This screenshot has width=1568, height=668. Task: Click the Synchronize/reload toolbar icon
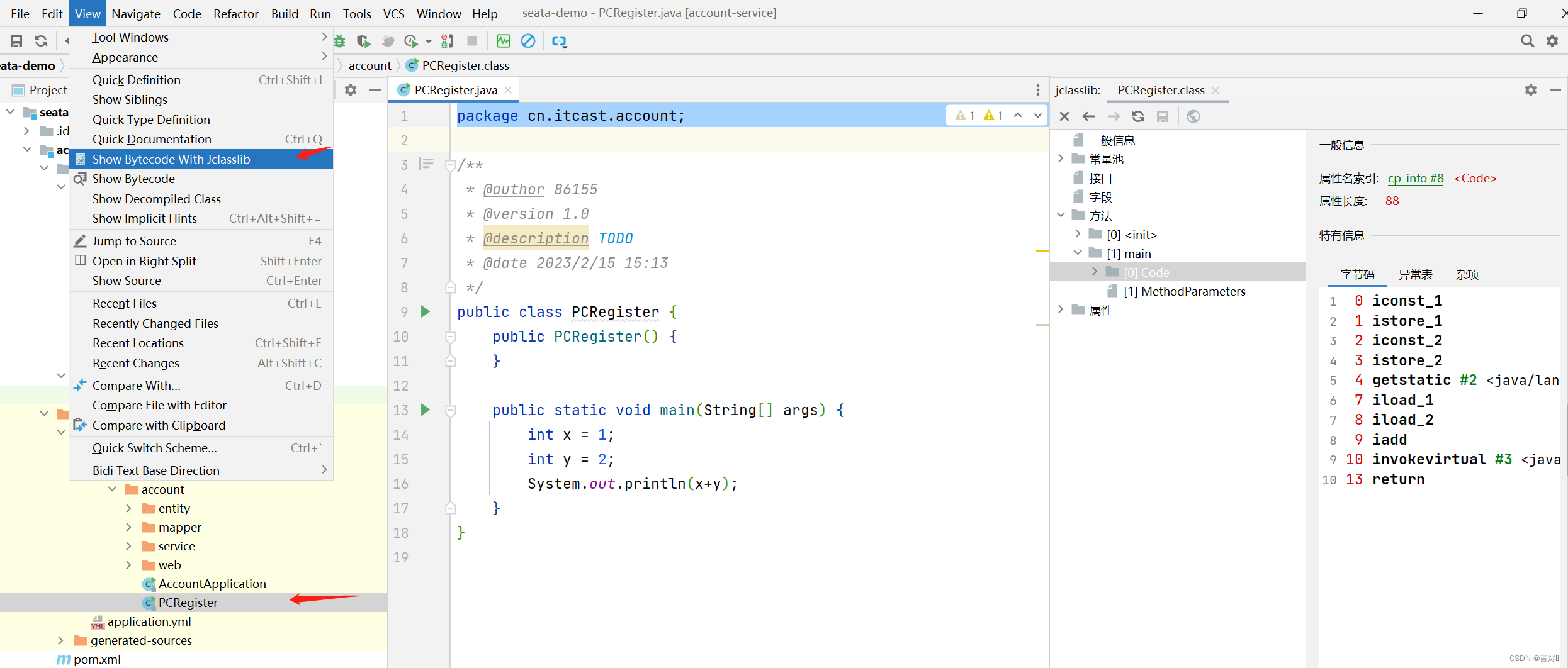[x=41, y=41]
